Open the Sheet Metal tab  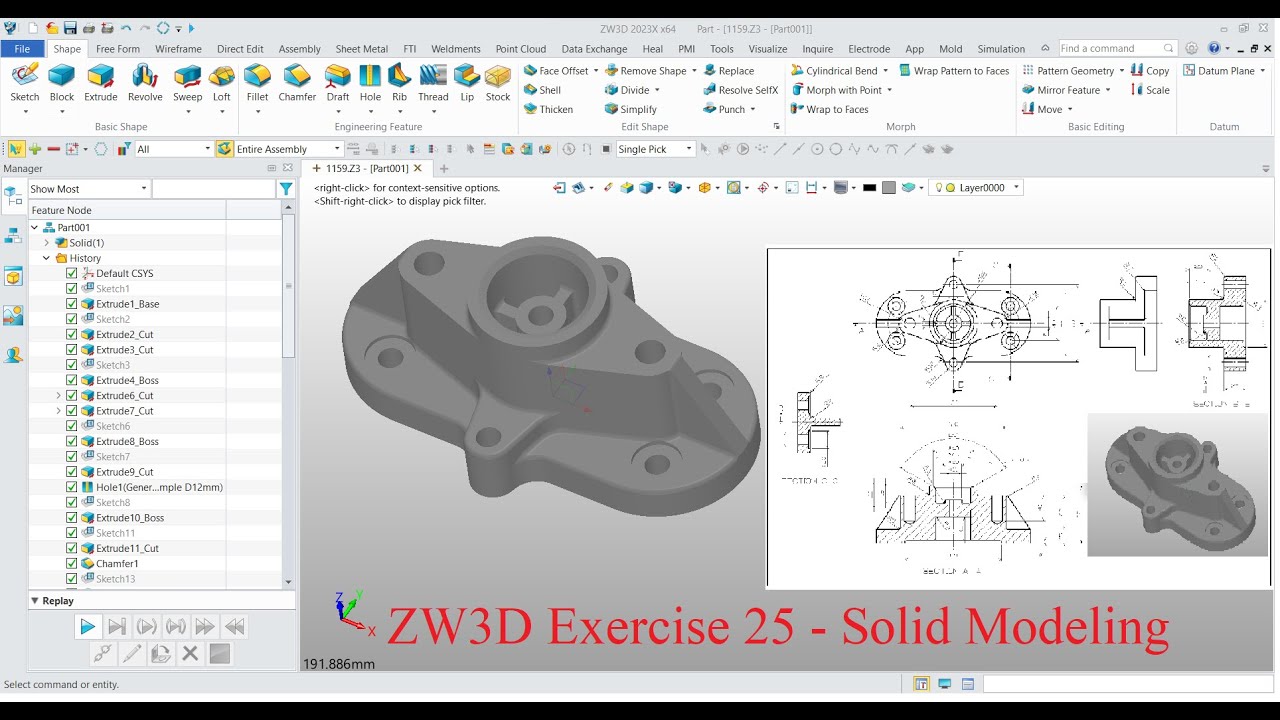[362, 48]
